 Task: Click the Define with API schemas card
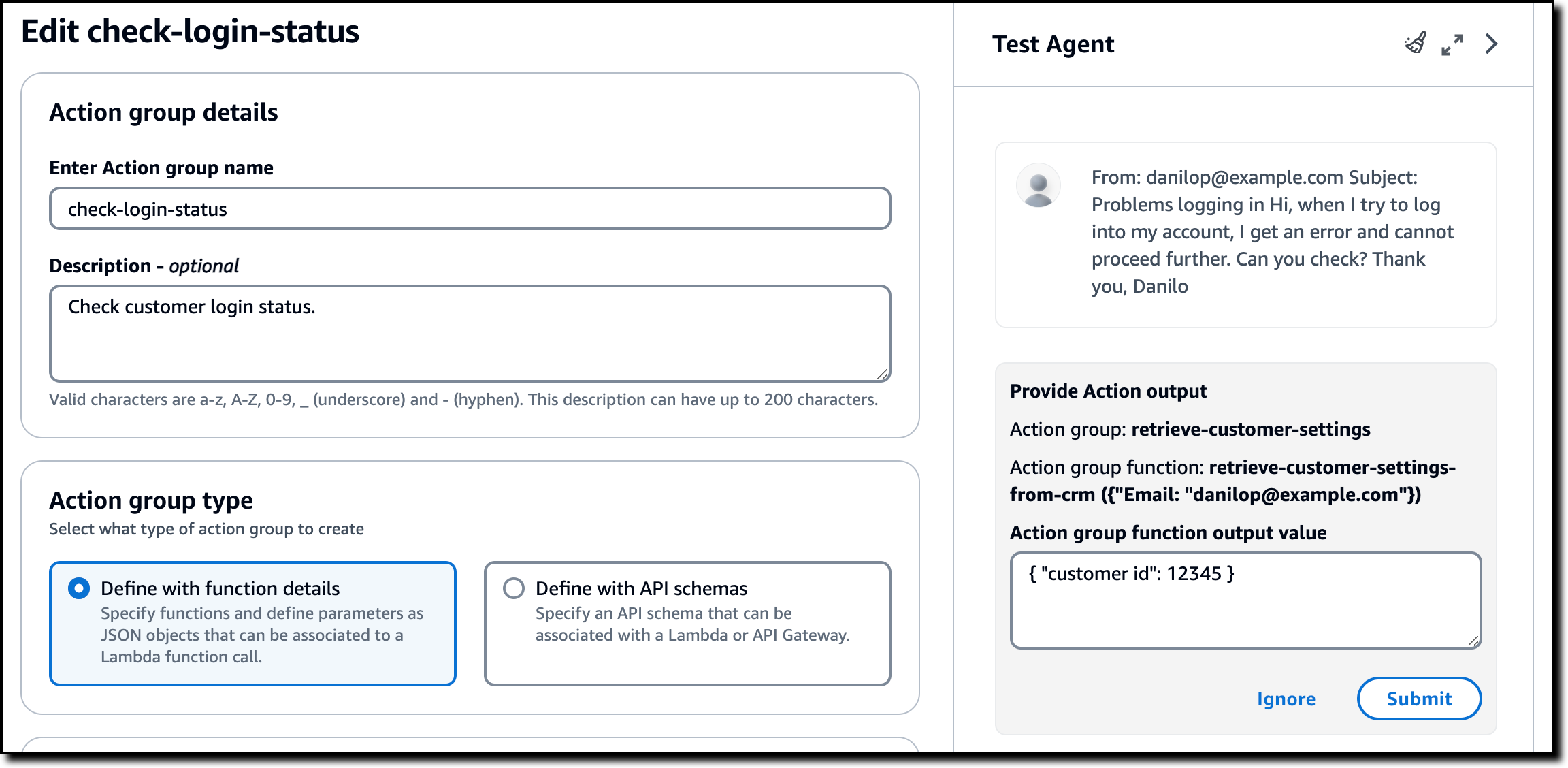(687, 623)
